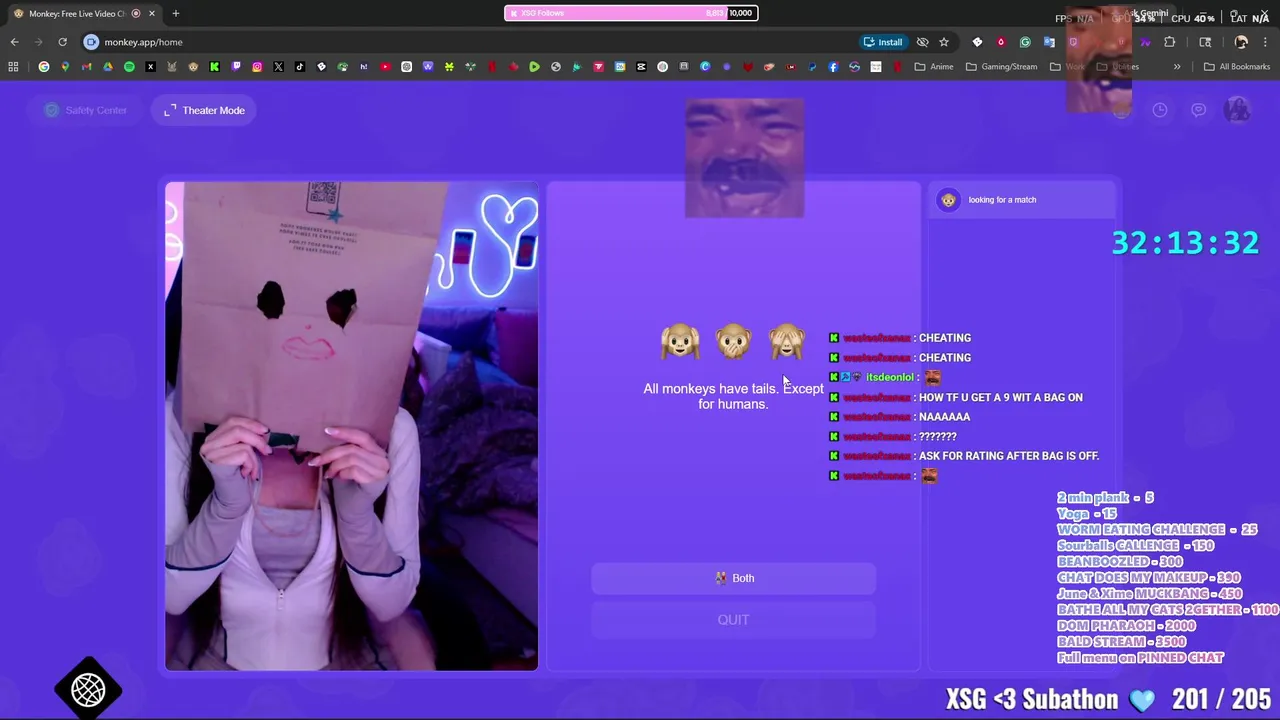Open the Gmail bookmark

pyautogui.click(x=86, y=67)
